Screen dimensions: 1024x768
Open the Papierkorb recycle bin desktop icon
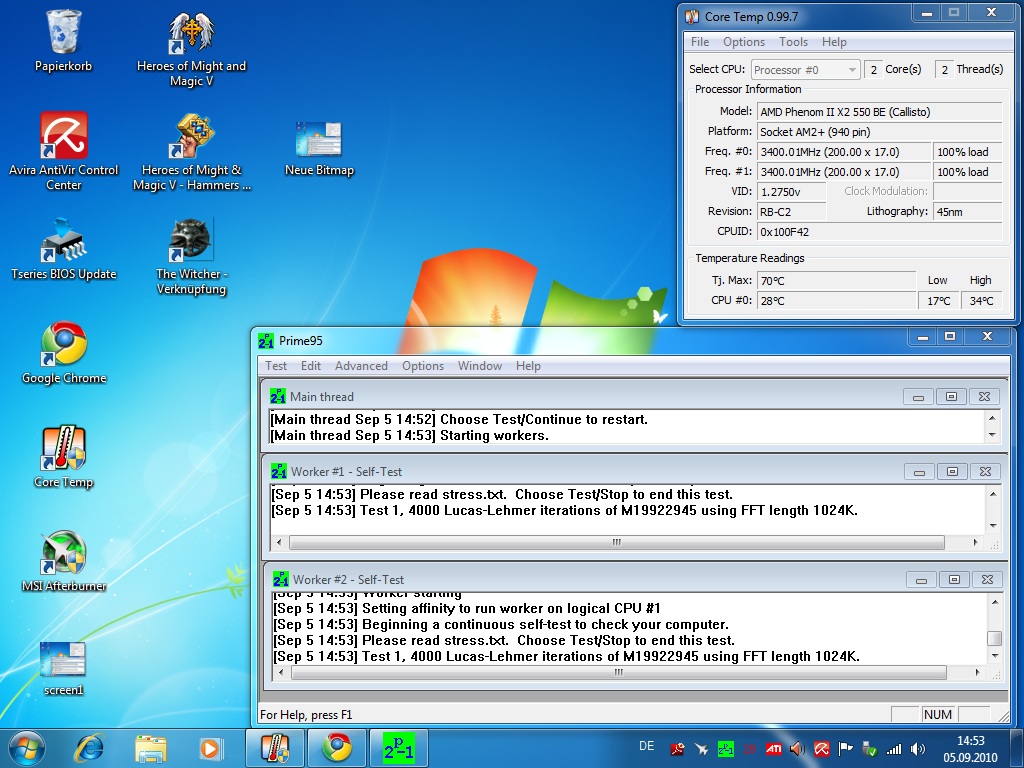pyautogui.click(x=63, y=40)
